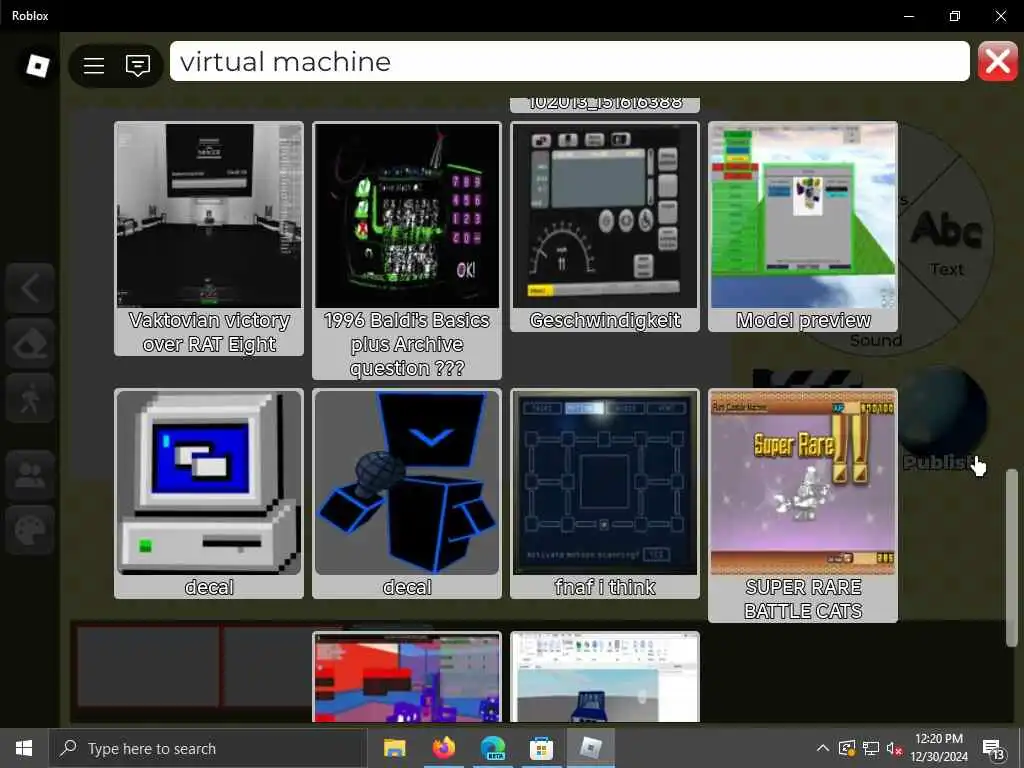Choose the Sound wheel option
1024x768 pixels.
876,340
